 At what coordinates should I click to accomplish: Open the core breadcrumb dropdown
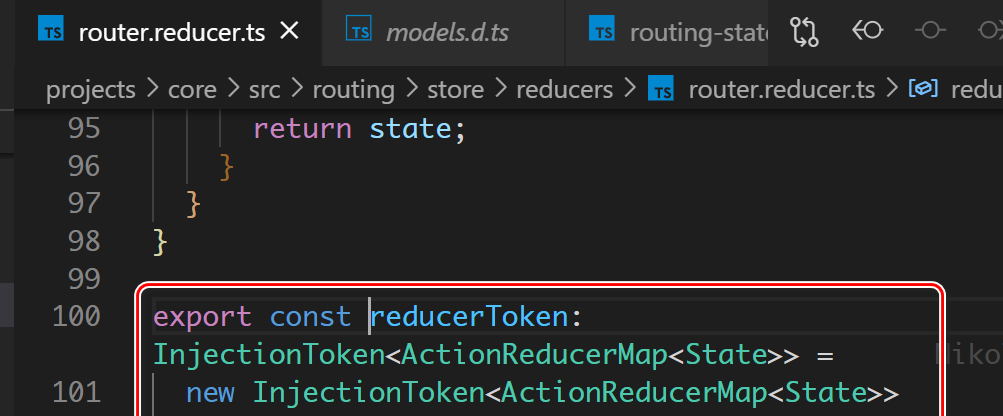[x=193, y=90]
